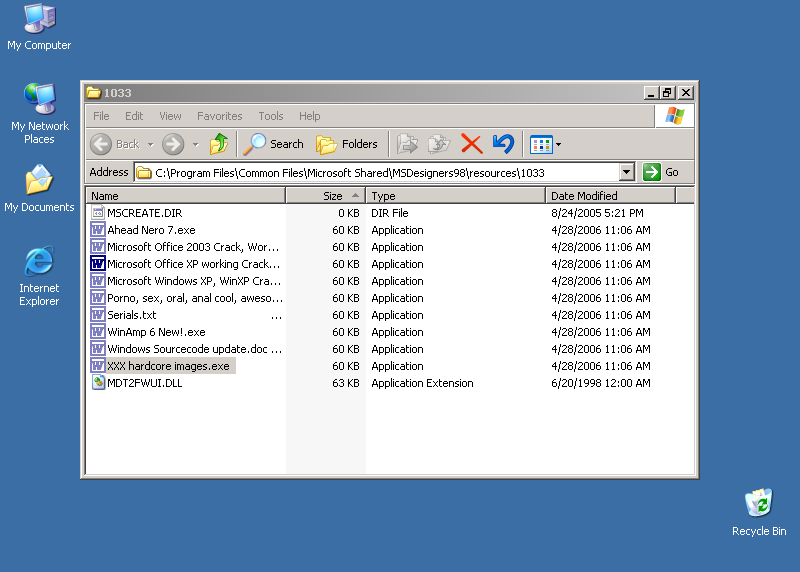Click inside the Address path field
The height and width of the screenshot is (572, 800).
tap(377, 172)
